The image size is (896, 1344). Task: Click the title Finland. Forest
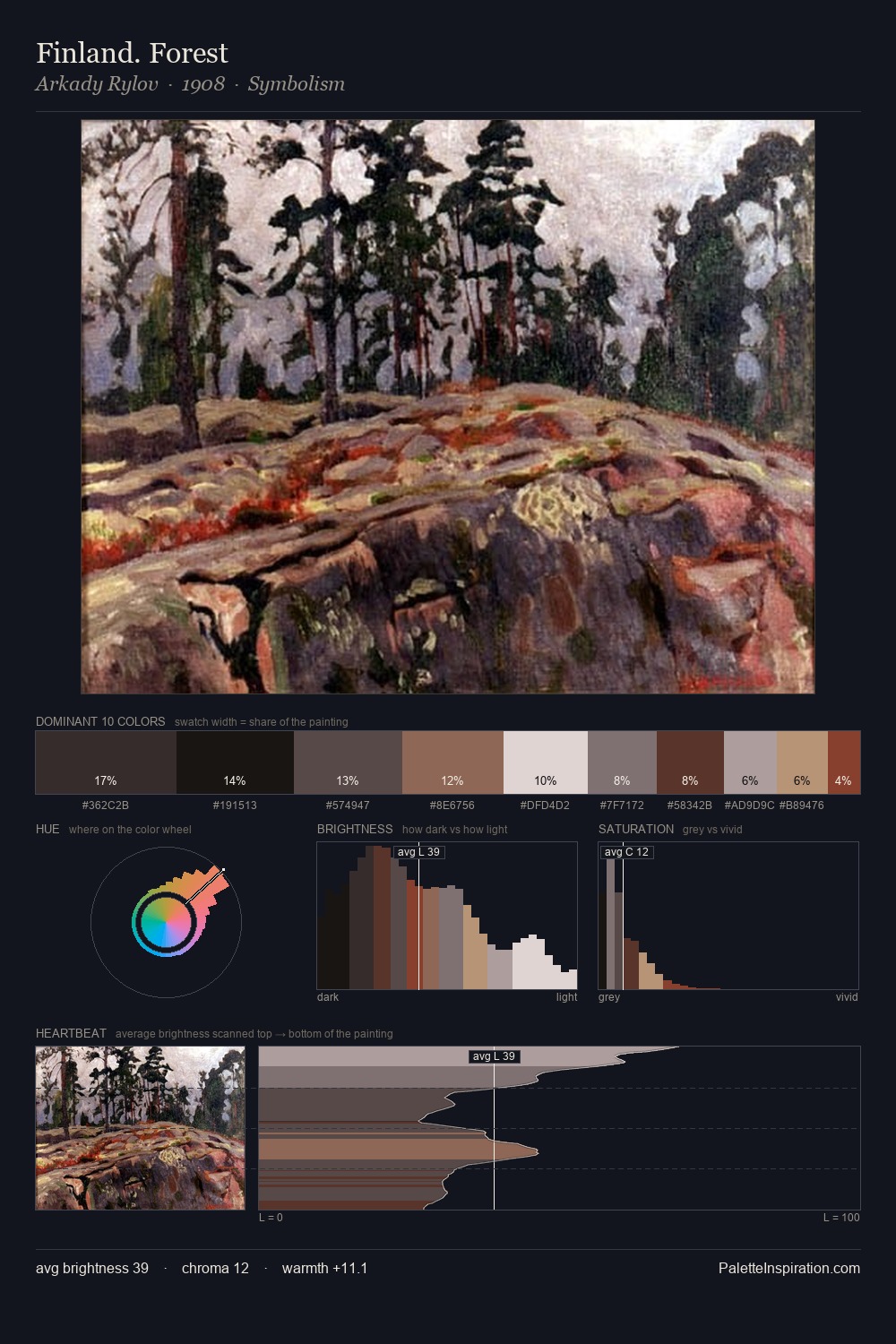tap(132, 53)
